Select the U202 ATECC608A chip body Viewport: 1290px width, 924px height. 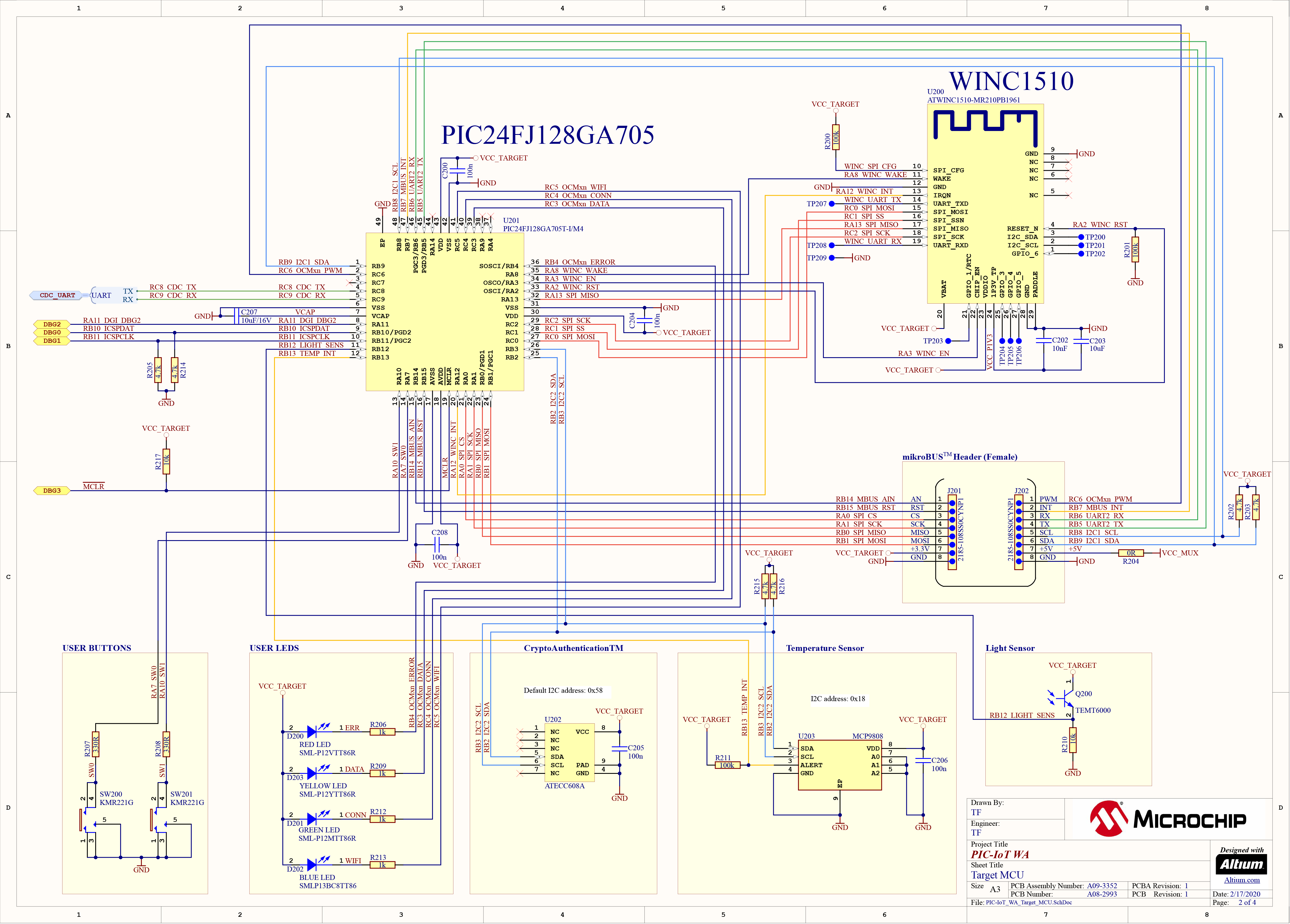click(570, 752)
